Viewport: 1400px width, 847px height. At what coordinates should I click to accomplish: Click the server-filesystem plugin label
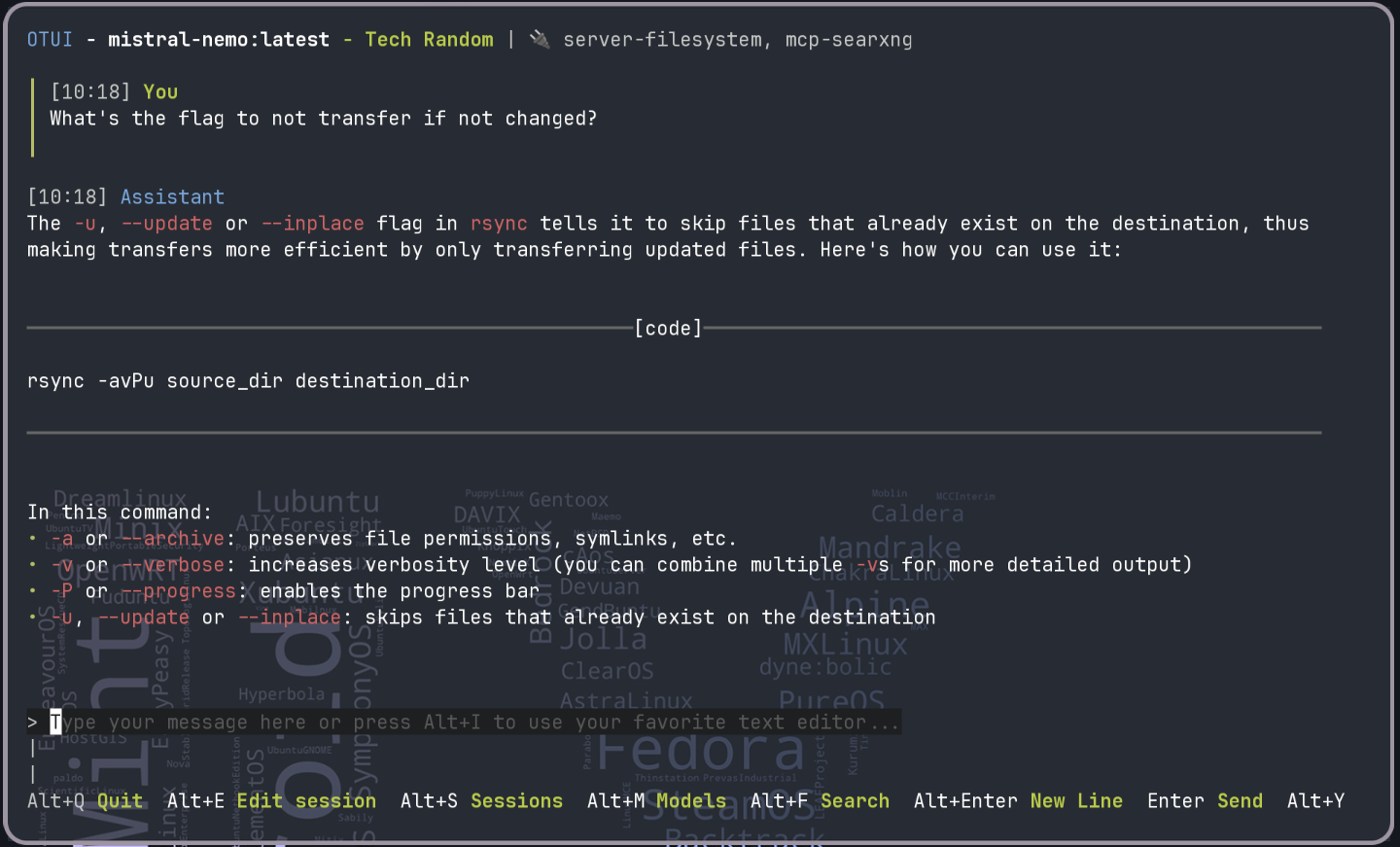[x=662, y=40]
